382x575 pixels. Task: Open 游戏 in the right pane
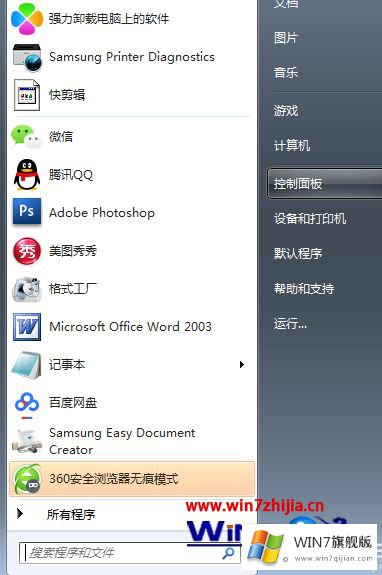pyautogui.click(x=286, y=110)
